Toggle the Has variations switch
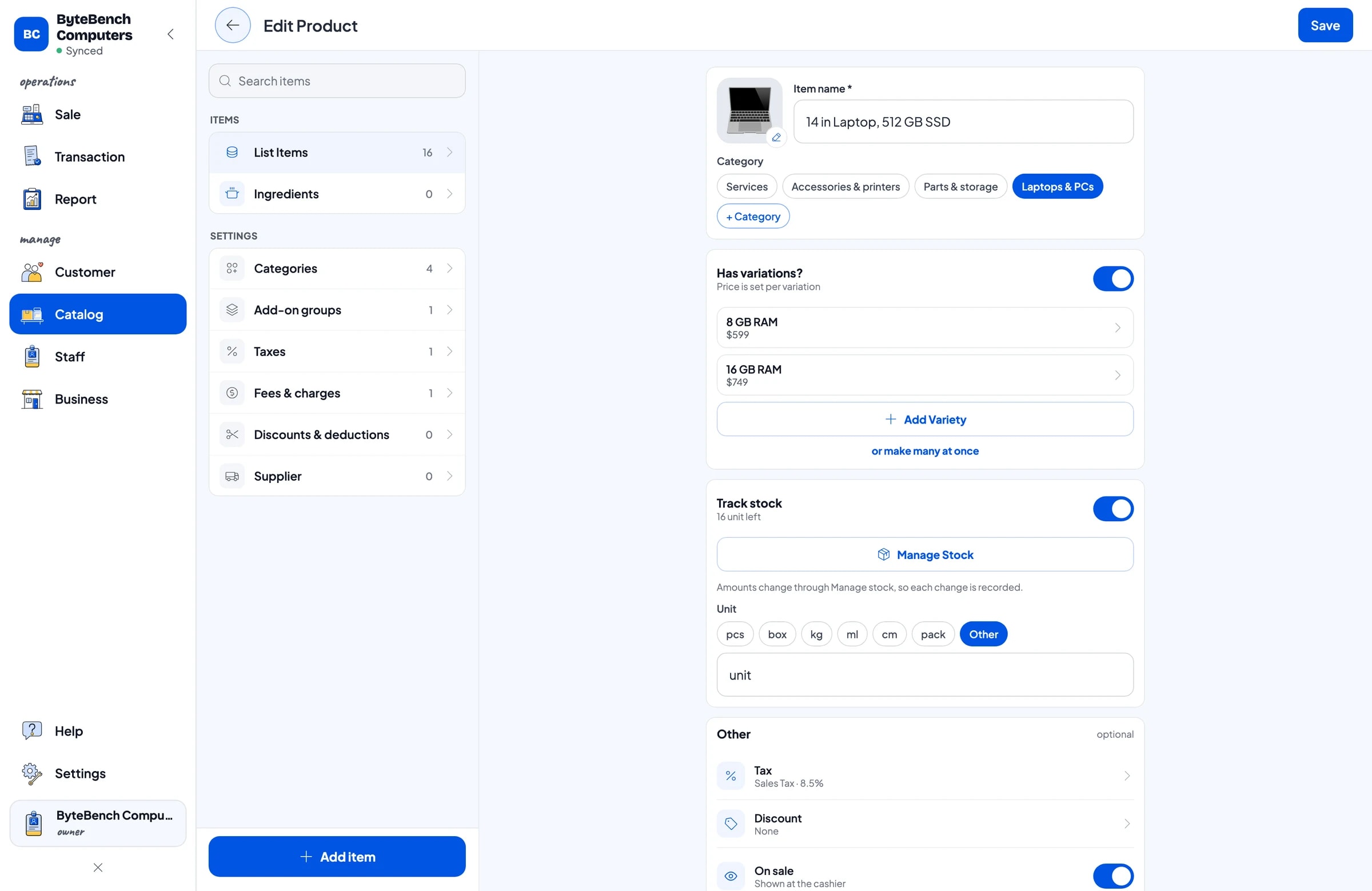 [x=1112, y=279]
